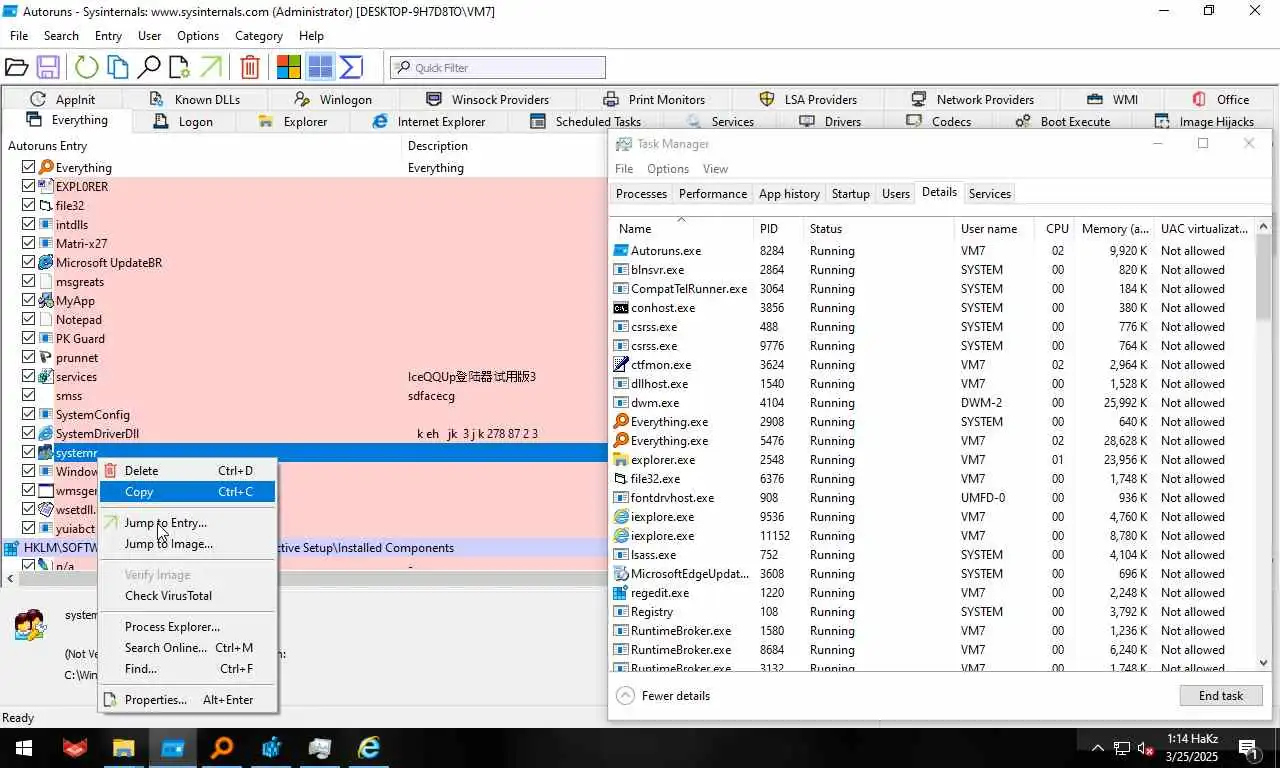The image size is (1280, 768).
Task: Sort Task Manager by the User name column
Action: click(994, 229)
